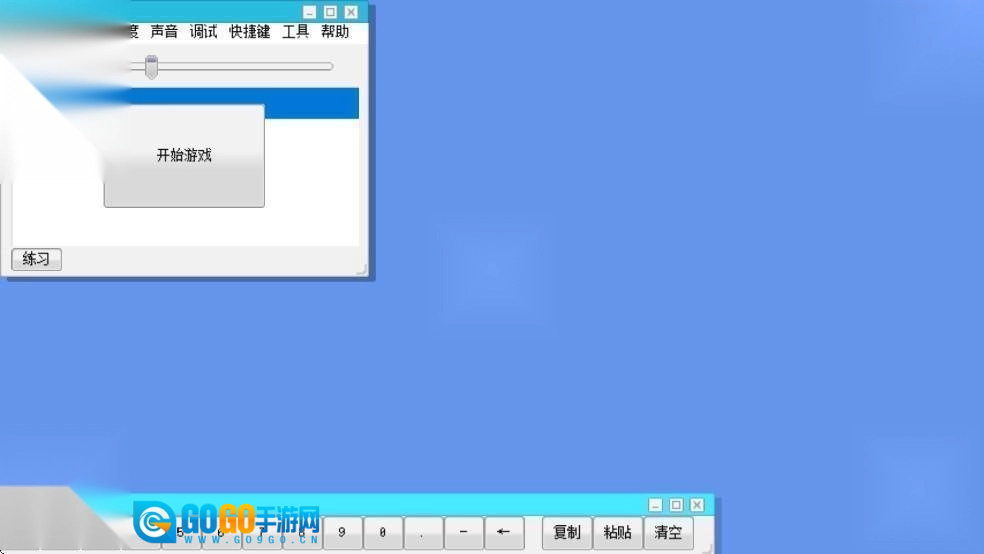Start the game with 开始游戏 button

tap(184, 156)
